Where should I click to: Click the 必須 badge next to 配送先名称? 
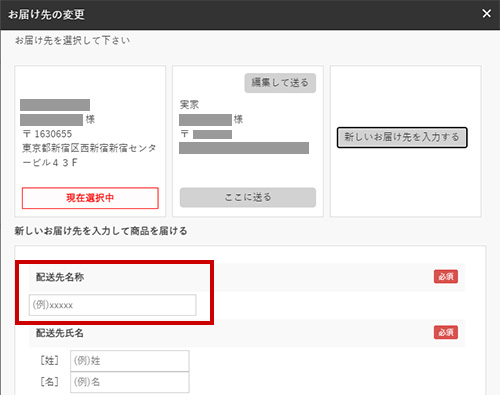(446, 277)
